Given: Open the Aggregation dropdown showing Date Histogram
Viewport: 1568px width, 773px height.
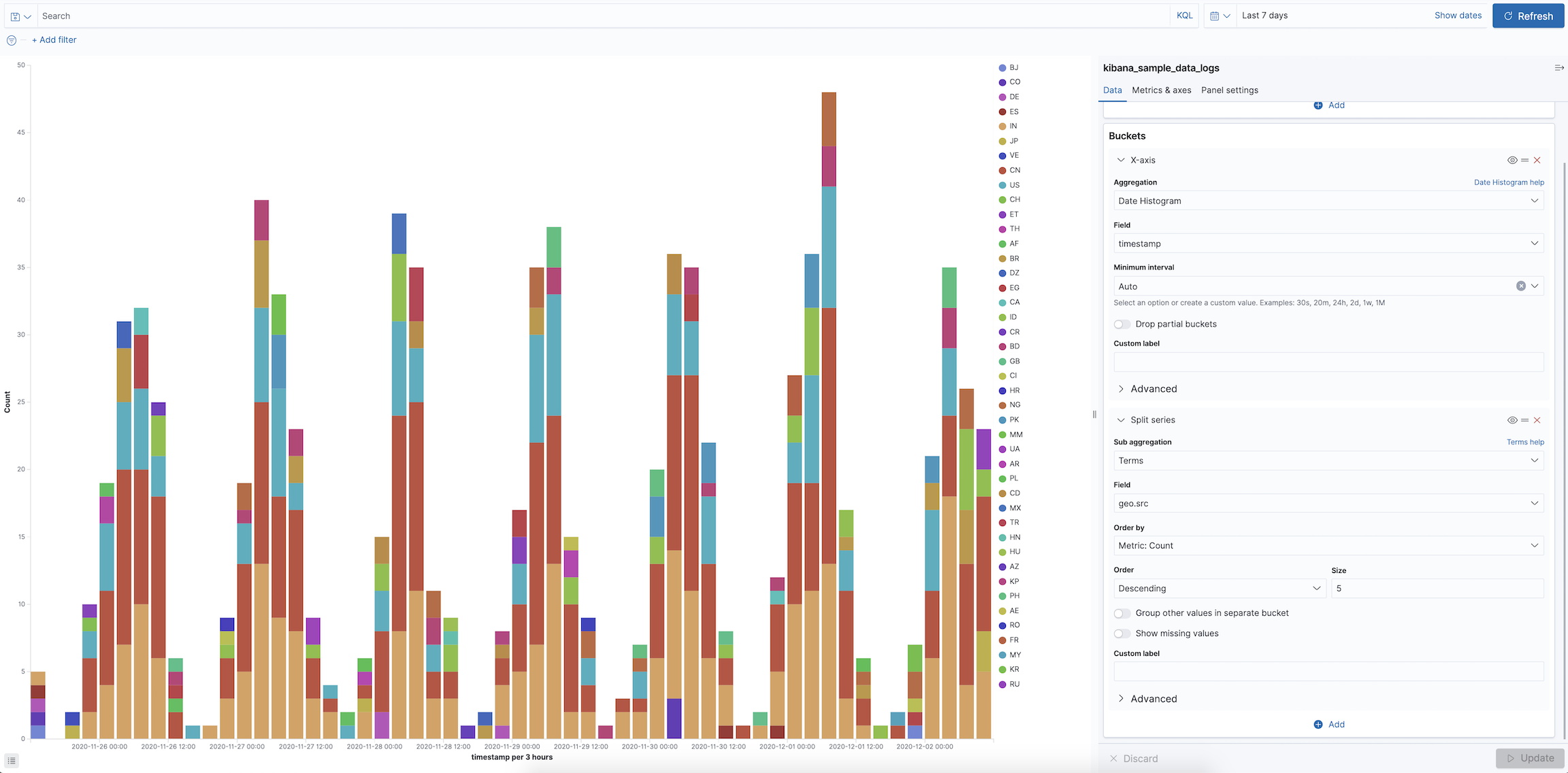Looking at the screenshot, I should pyautogui.click(x=1328, y=200).
